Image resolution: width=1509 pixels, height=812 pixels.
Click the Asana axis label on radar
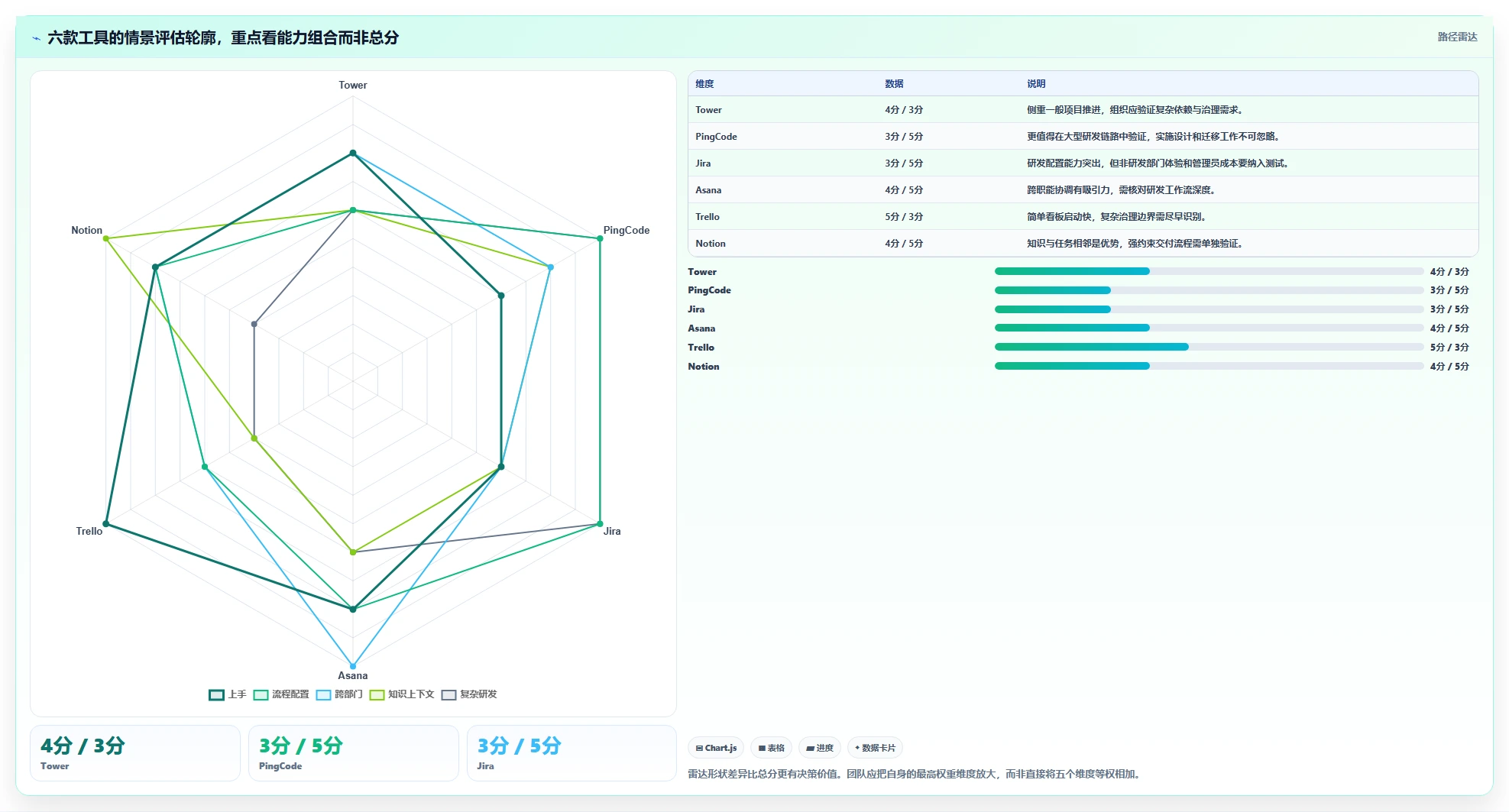[x=353, y=675]
